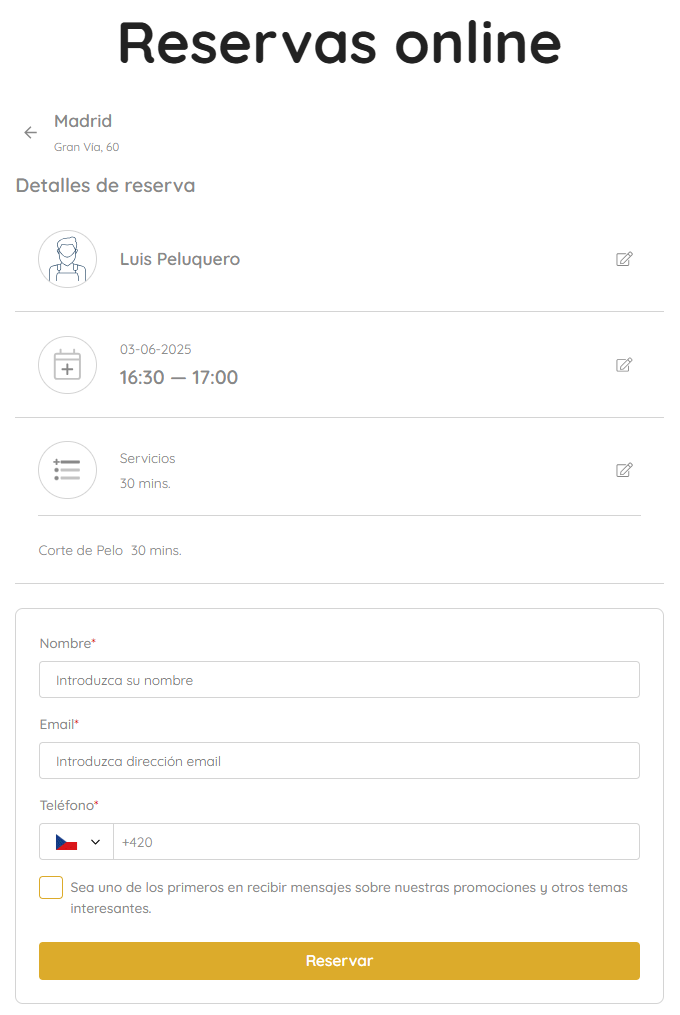Select the edit icon beside Servicios

624,470
